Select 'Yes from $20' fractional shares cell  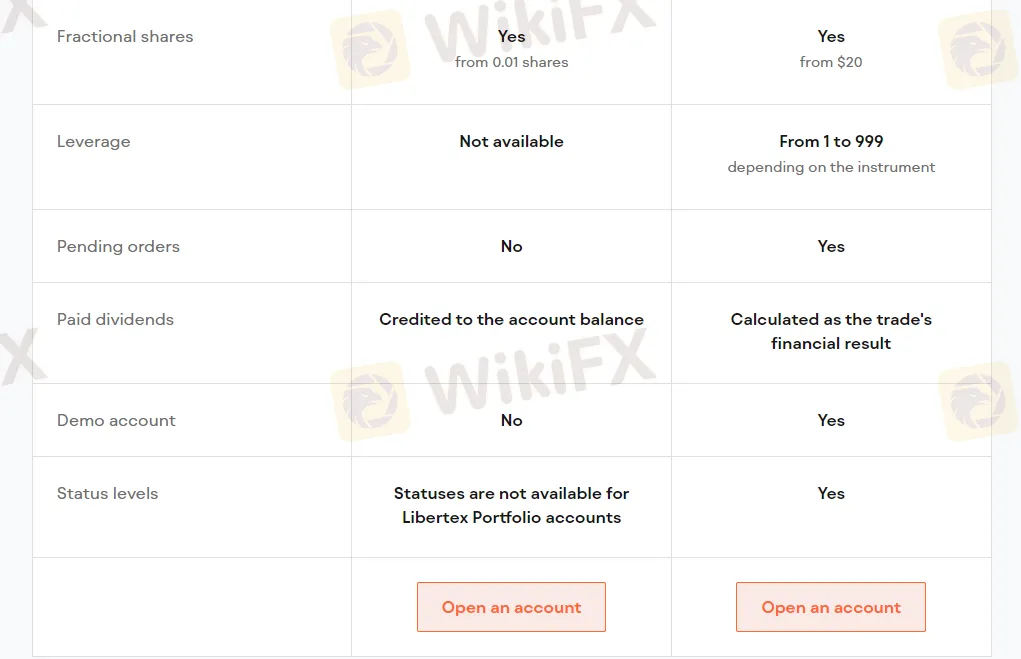[x=831, y=47]
